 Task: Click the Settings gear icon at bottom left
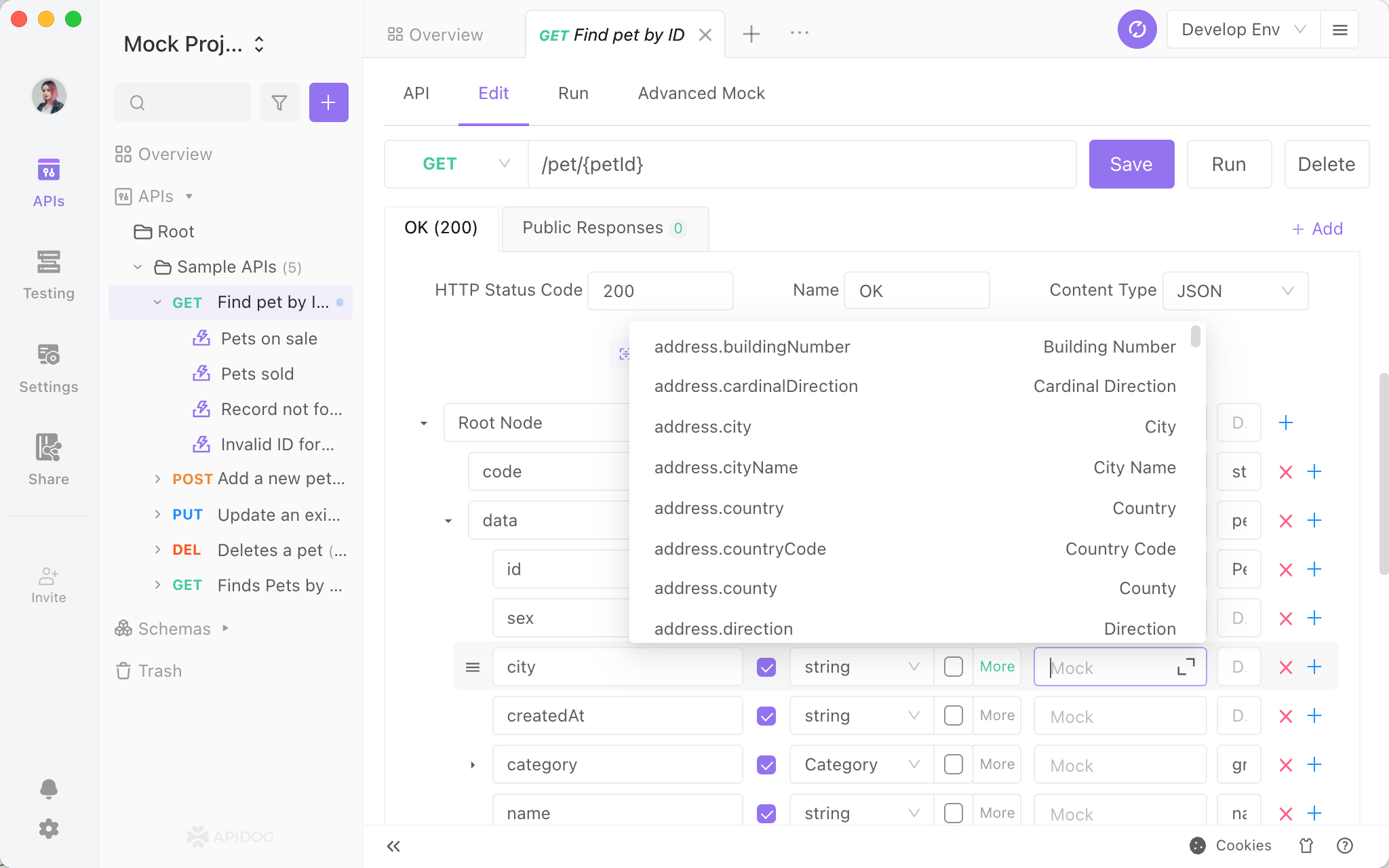click(x=48, y=829)
